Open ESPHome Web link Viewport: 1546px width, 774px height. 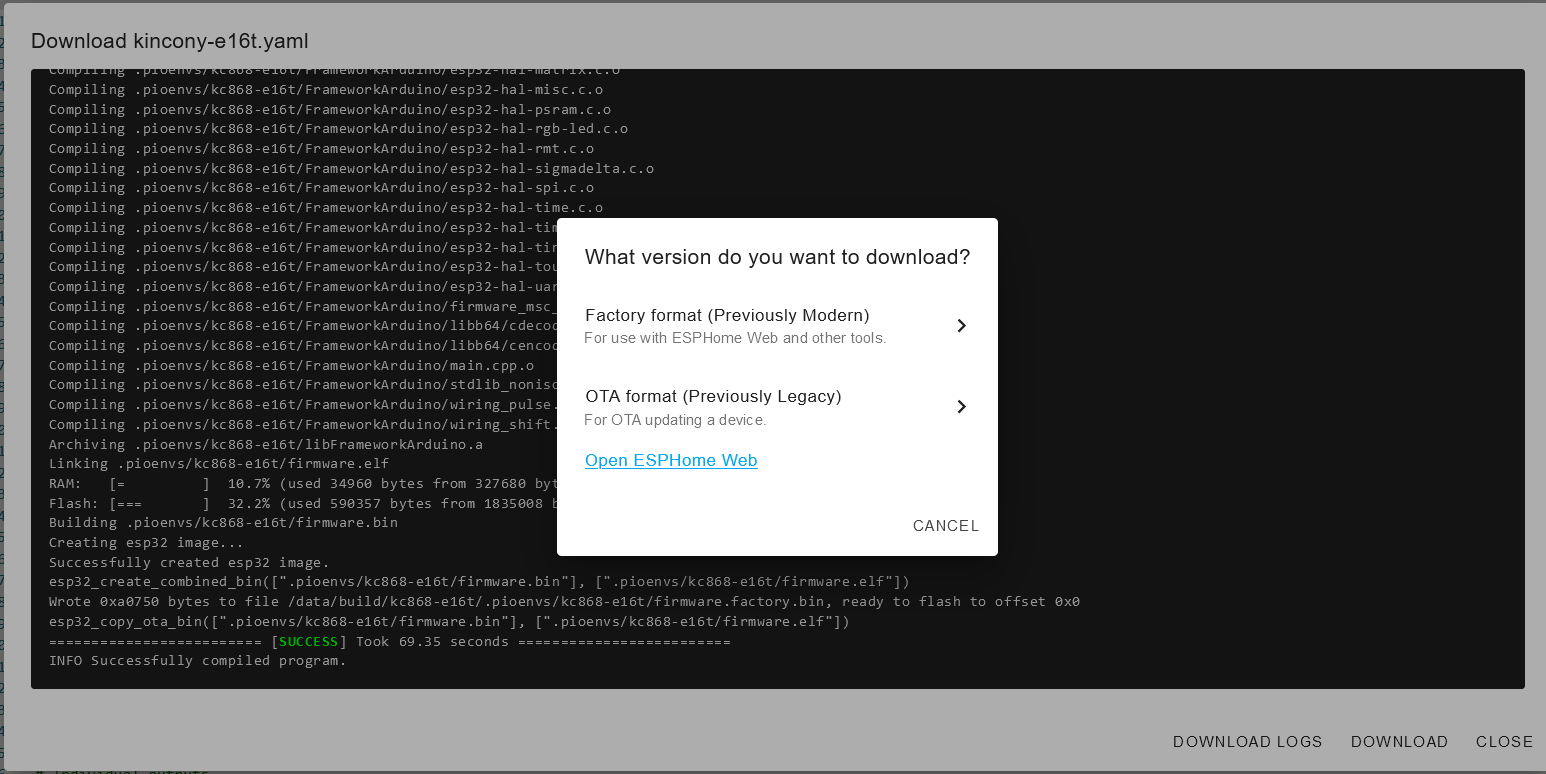(x=671, y=460)
